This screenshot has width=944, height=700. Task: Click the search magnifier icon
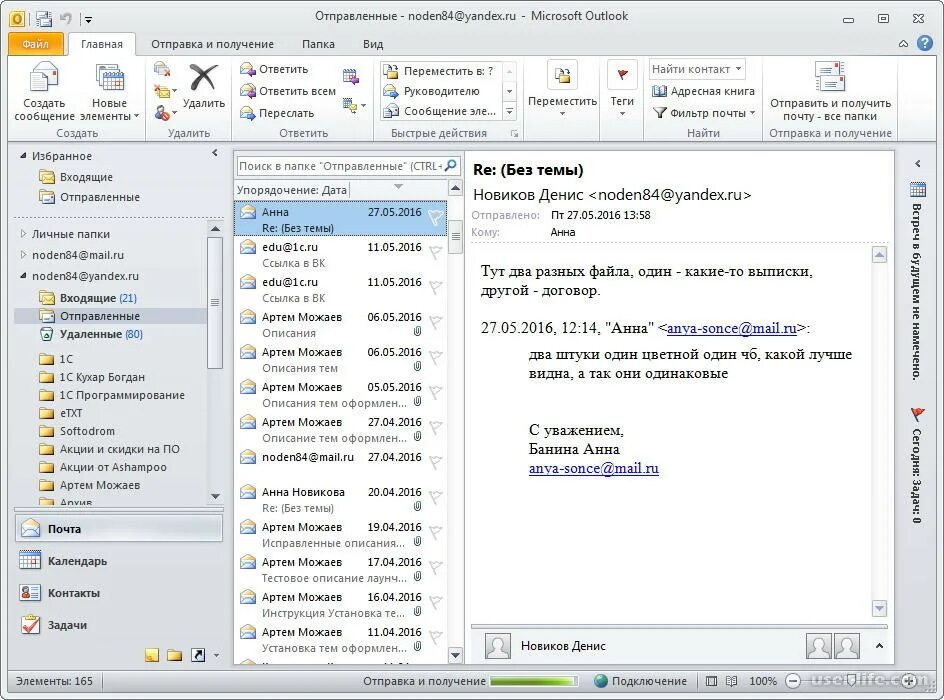450,166
